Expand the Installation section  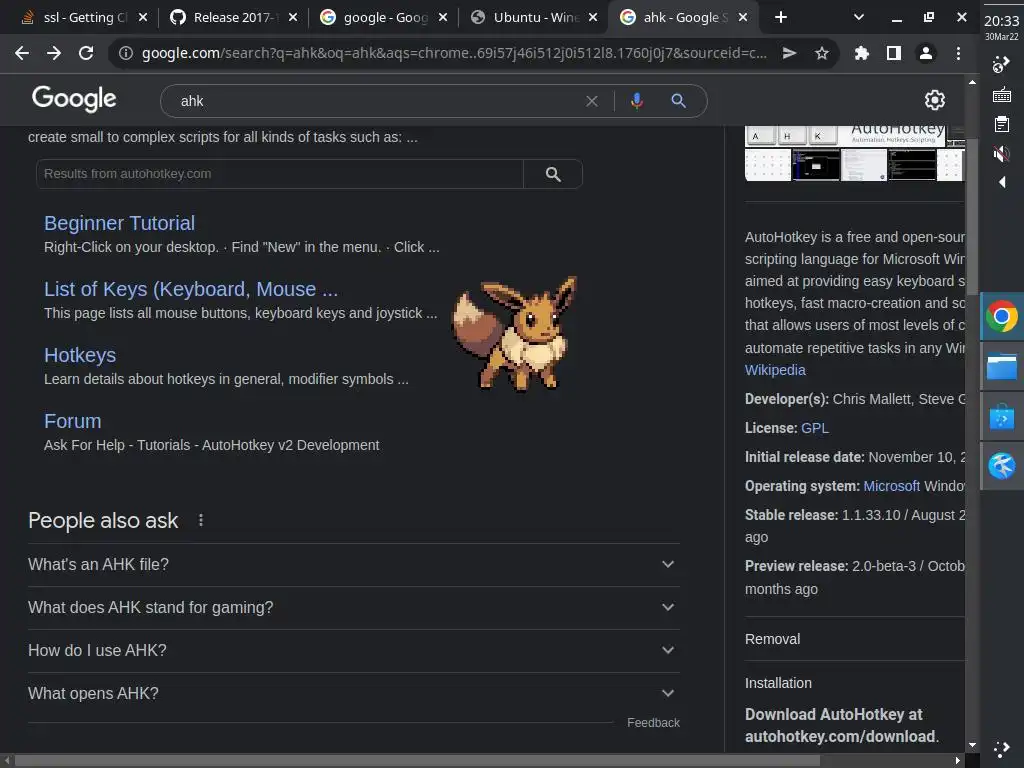click(855, 683)
